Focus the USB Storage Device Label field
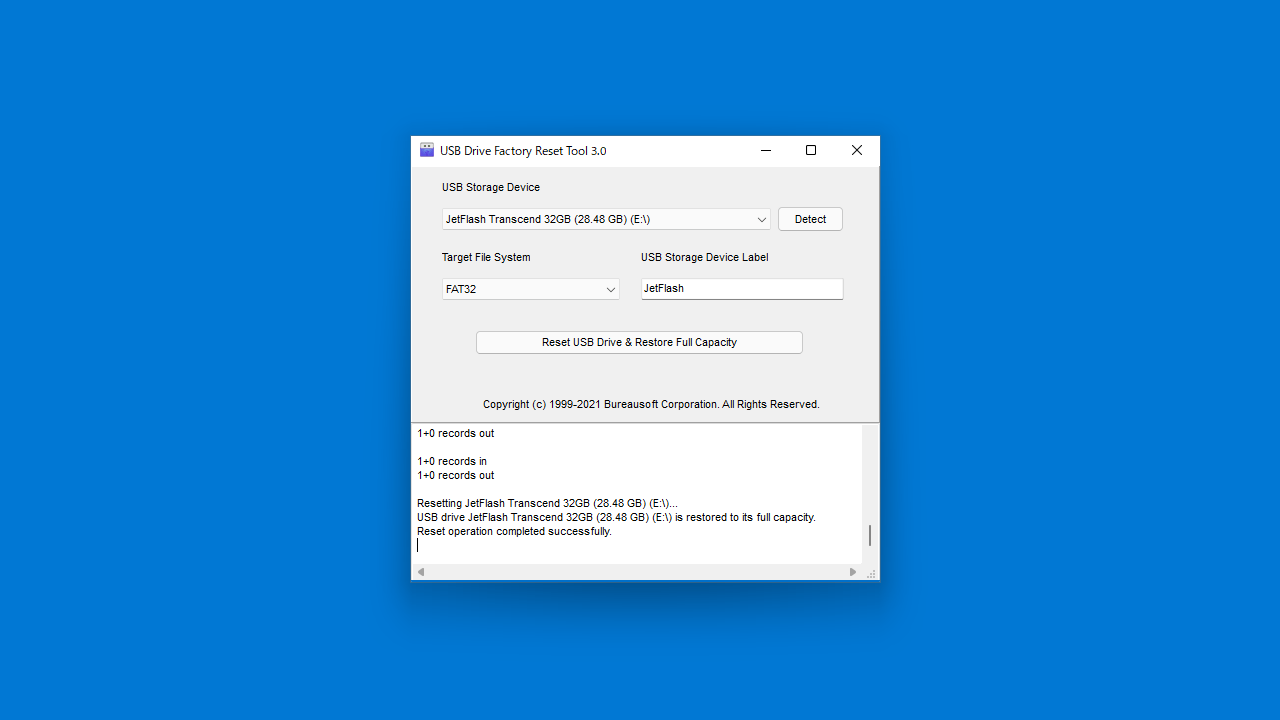Screen dimensions: 1280x720 (x=742, y=288)
